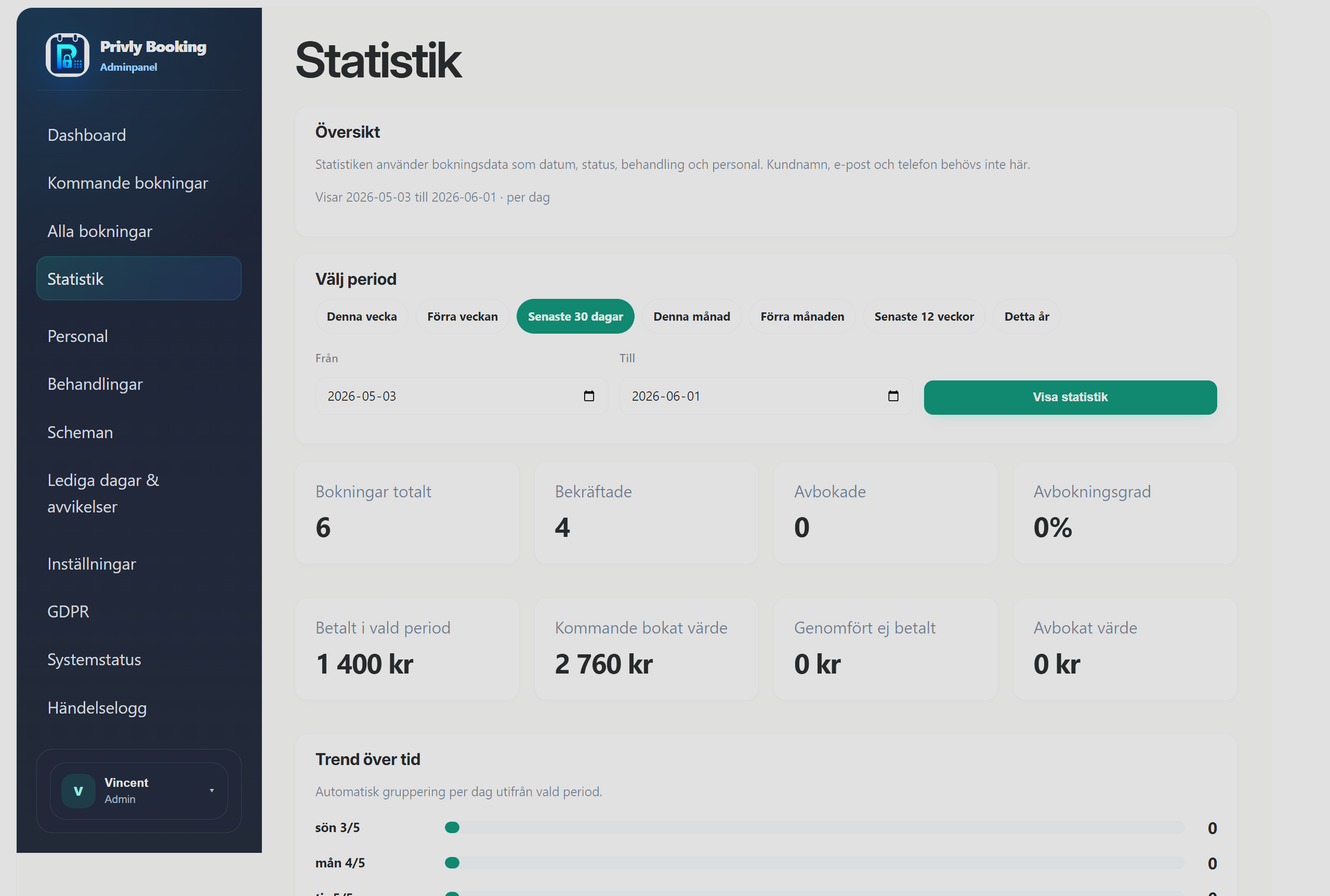This screenshot has height=896, width=1330.
Task: Open calendar picker in Till date field
Action: (893, 396)
